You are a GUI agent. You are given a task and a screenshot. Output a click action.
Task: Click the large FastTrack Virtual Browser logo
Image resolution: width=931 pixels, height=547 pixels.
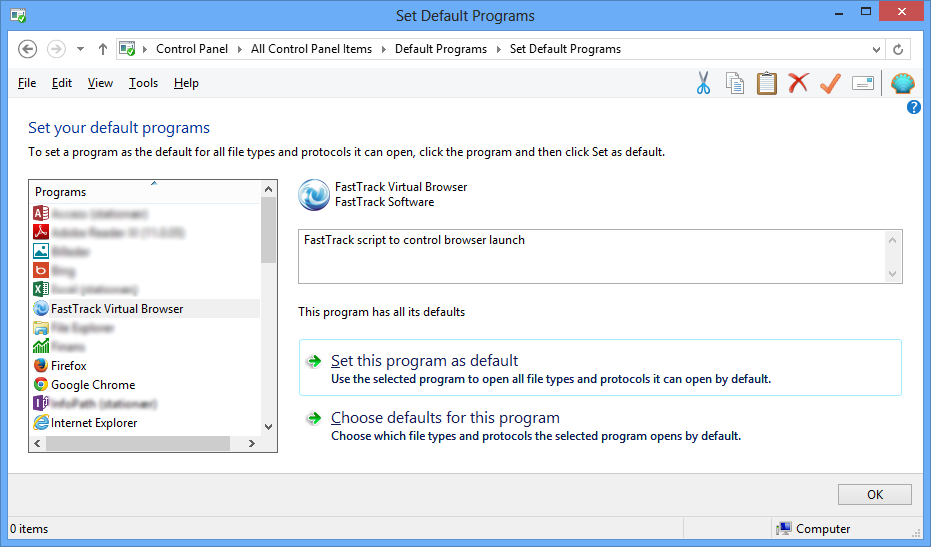pyautogui.click(x=314, y=195)
